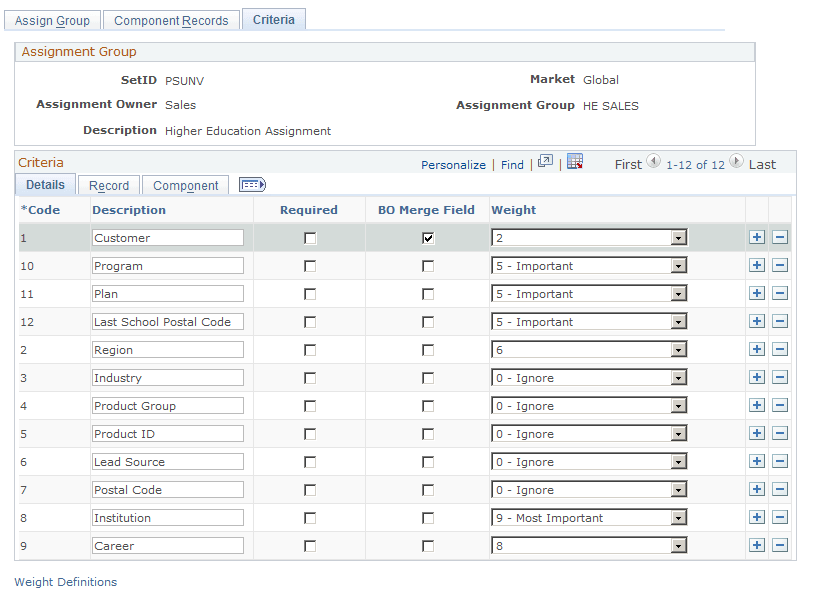Select the Component grid tab
The width and height of the screenshot is (815, 591).
pyautogui.click(x=185, y=184)
